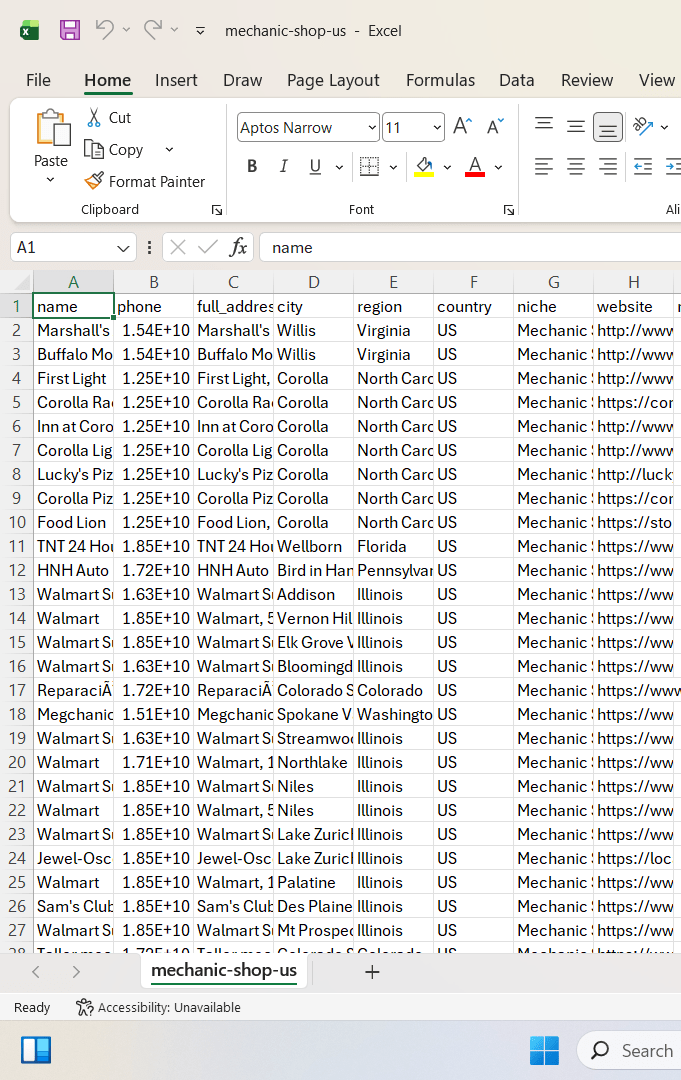
Task: Open the Clipboard dialog launcher
Action: tap(217, 210)
